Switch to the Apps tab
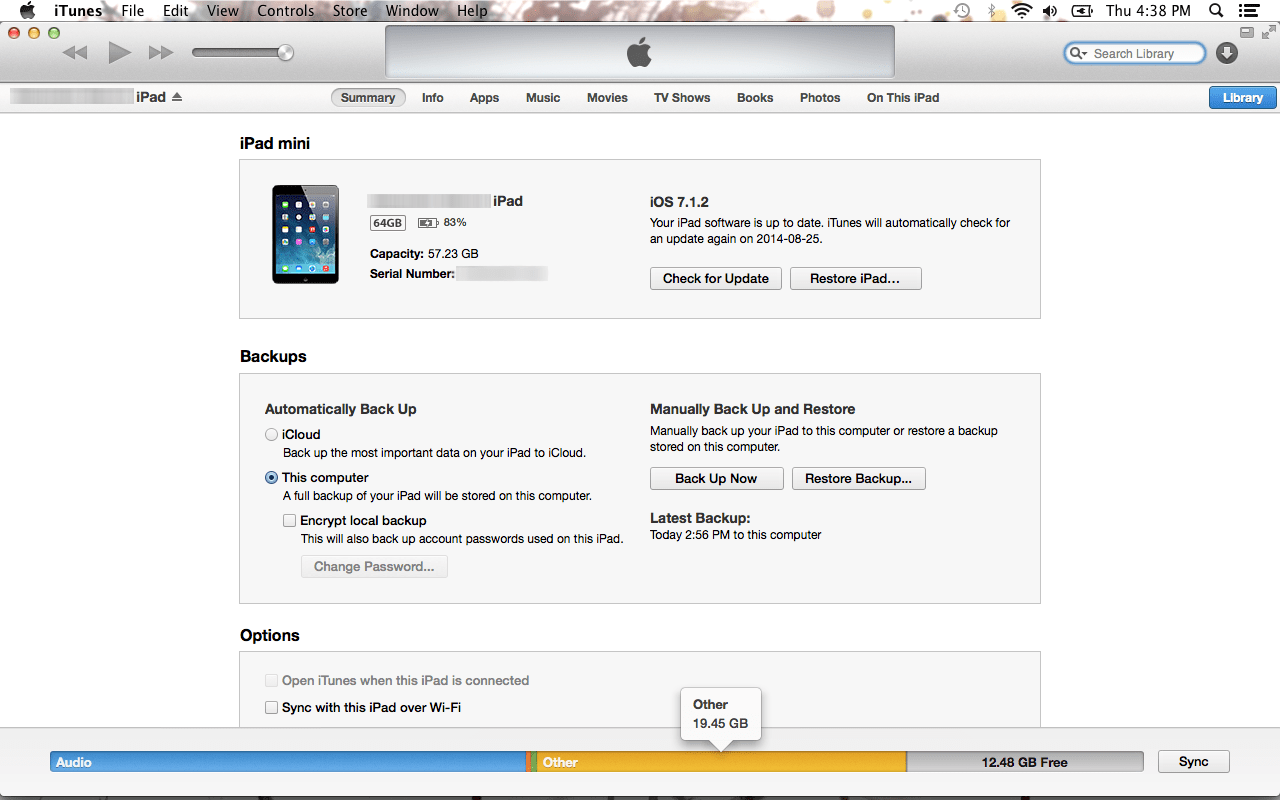This screenshot has width=1280, height=800. pos(484,97)
